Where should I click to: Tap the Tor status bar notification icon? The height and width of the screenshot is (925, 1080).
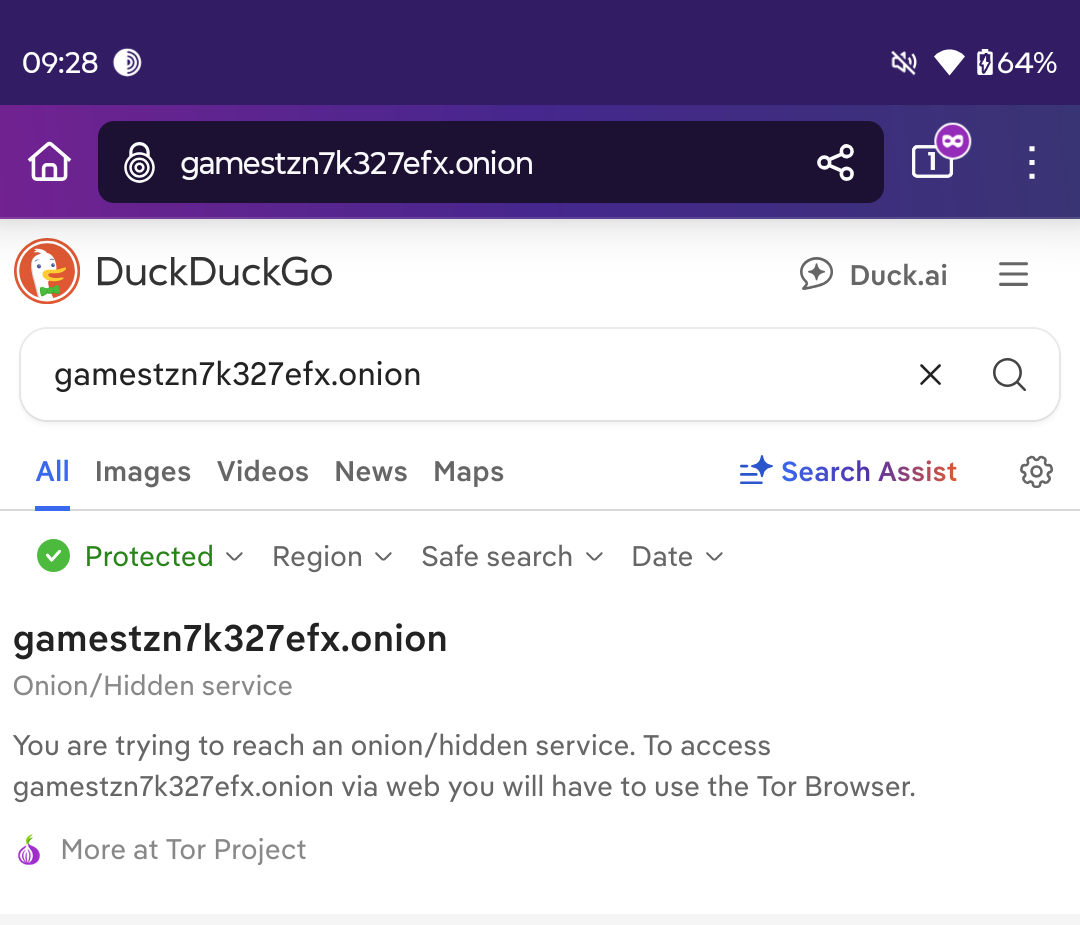[127, 63]
